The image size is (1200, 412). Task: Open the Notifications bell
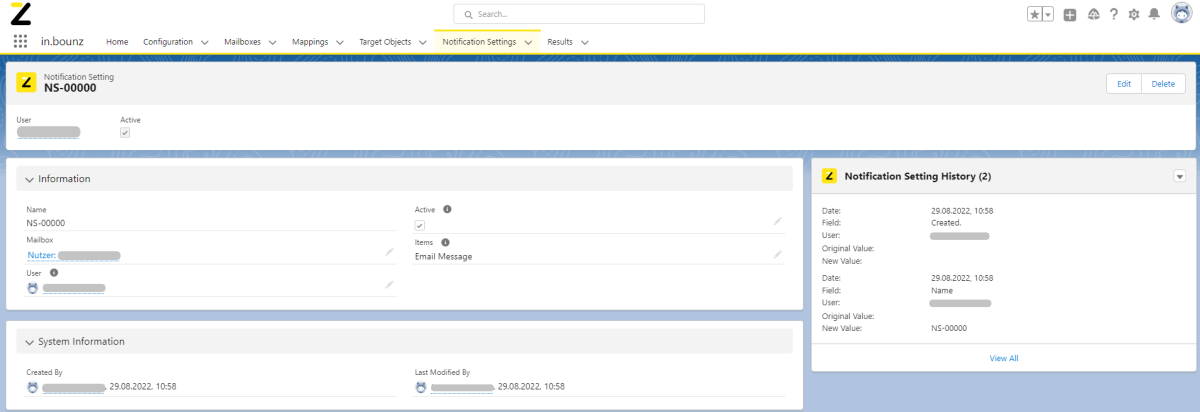pos(1154,14)
